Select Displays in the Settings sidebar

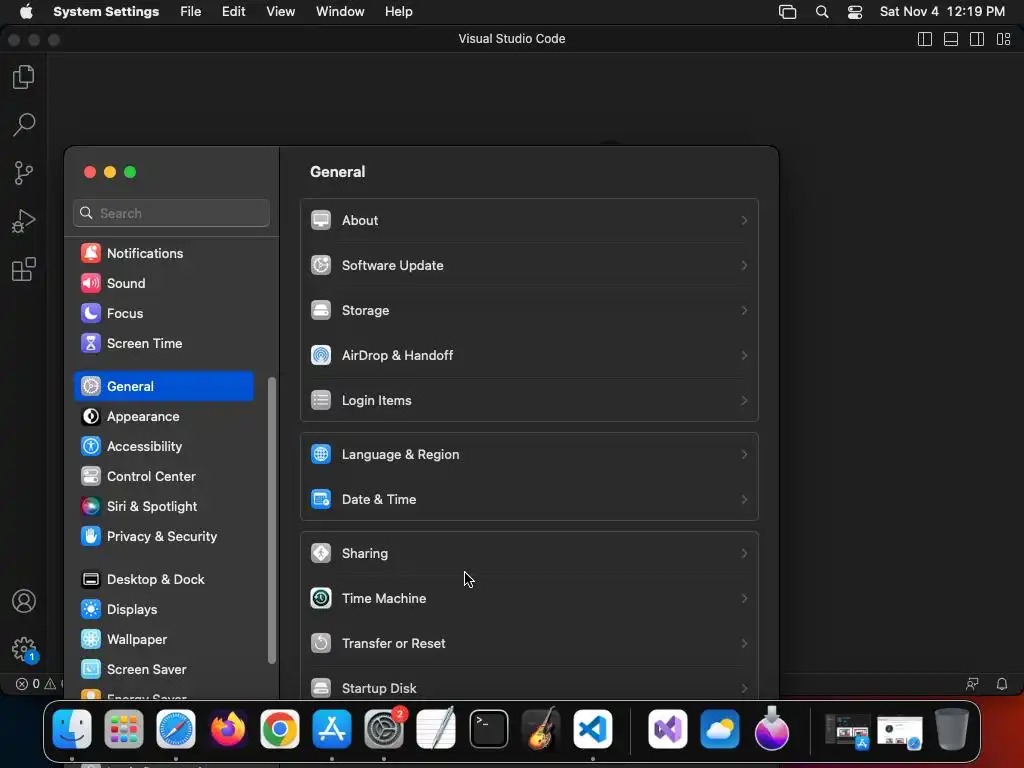(x=163, y=610)
